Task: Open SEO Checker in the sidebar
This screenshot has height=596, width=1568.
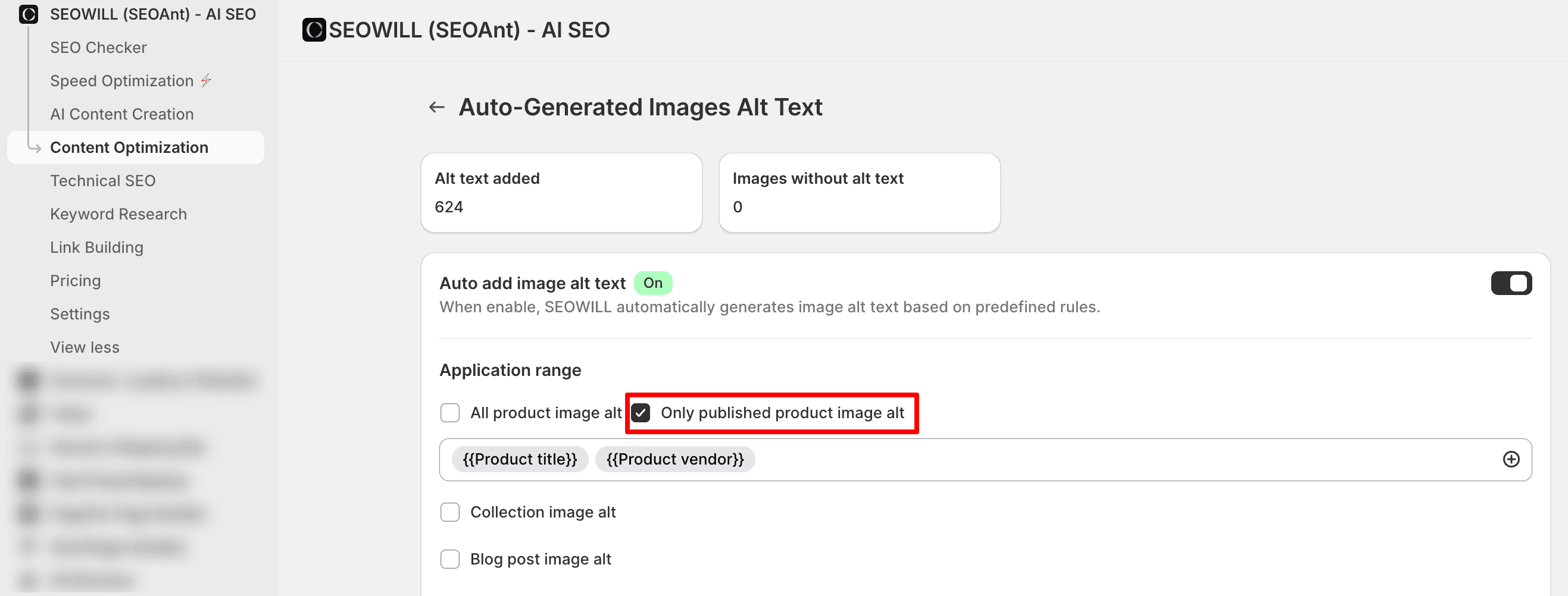Action: click(98, 48)
